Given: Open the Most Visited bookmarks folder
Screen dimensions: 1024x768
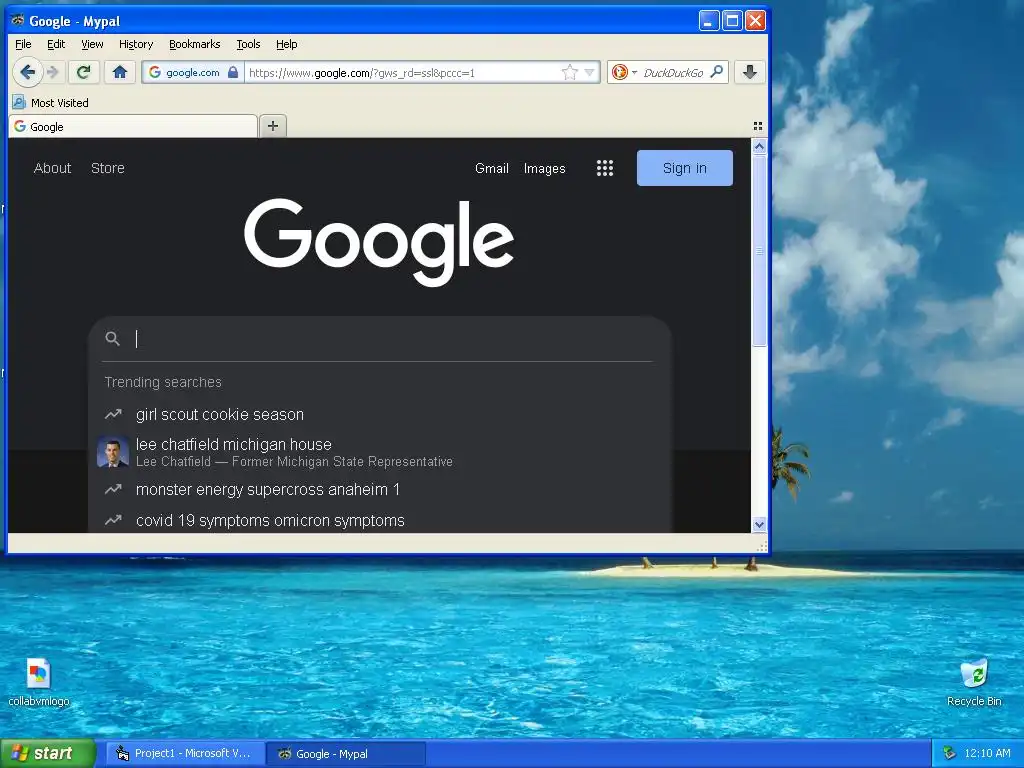Looking at the screenshot, I should 51,103.
